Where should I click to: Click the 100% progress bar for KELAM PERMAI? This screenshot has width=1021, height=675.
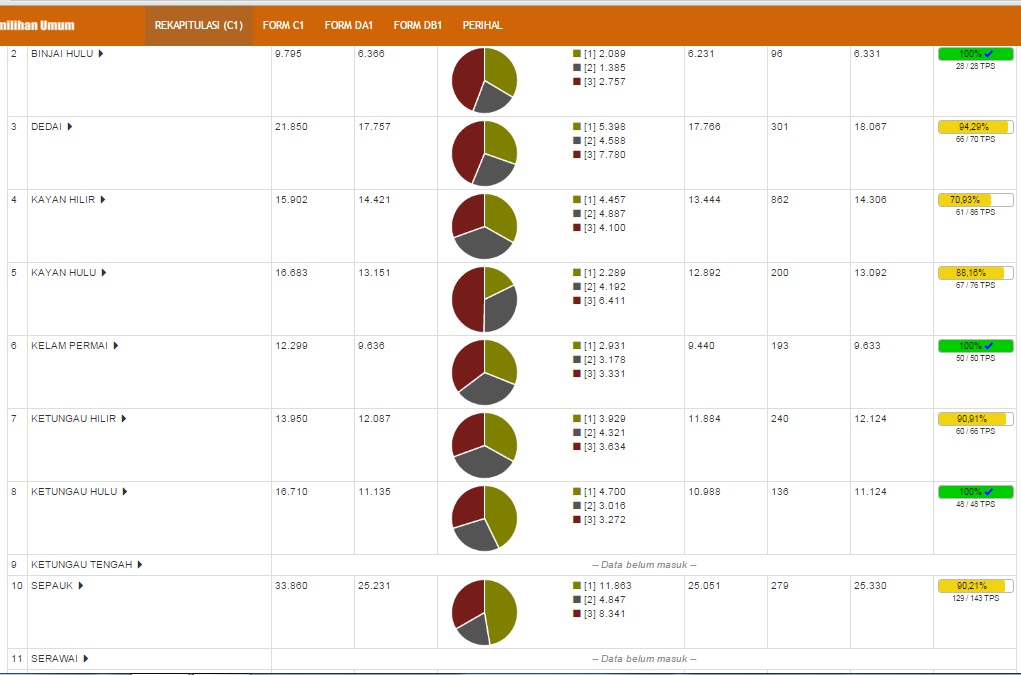pos(975,346)
